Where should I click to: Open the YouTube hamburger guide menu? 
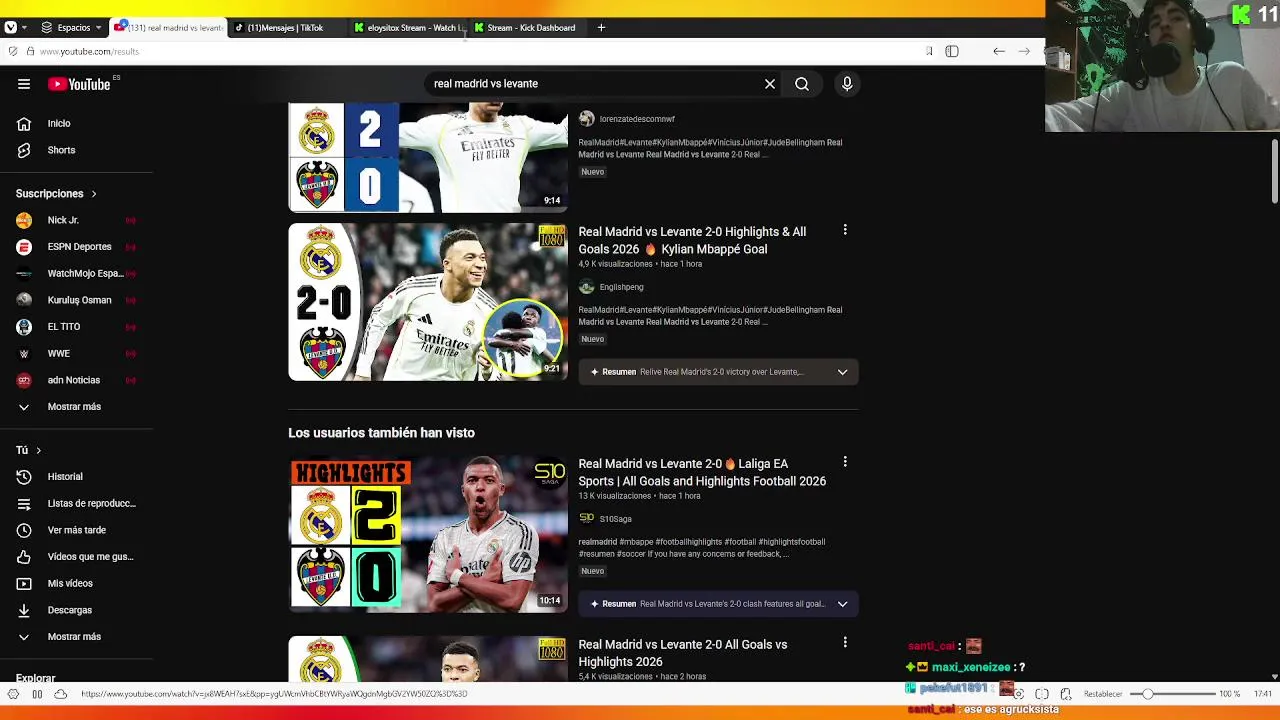[x=24, y=84]
